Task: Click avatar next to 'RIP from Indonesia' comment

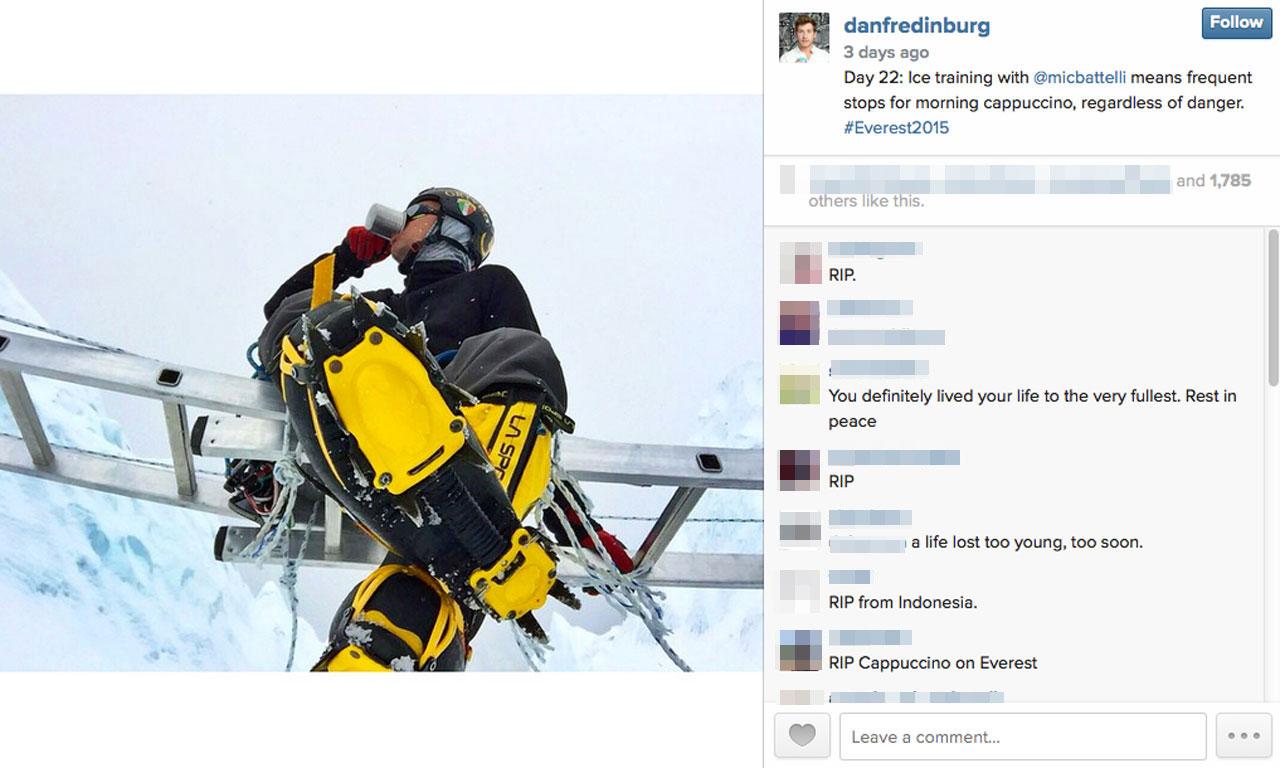Action: point(800,590)
